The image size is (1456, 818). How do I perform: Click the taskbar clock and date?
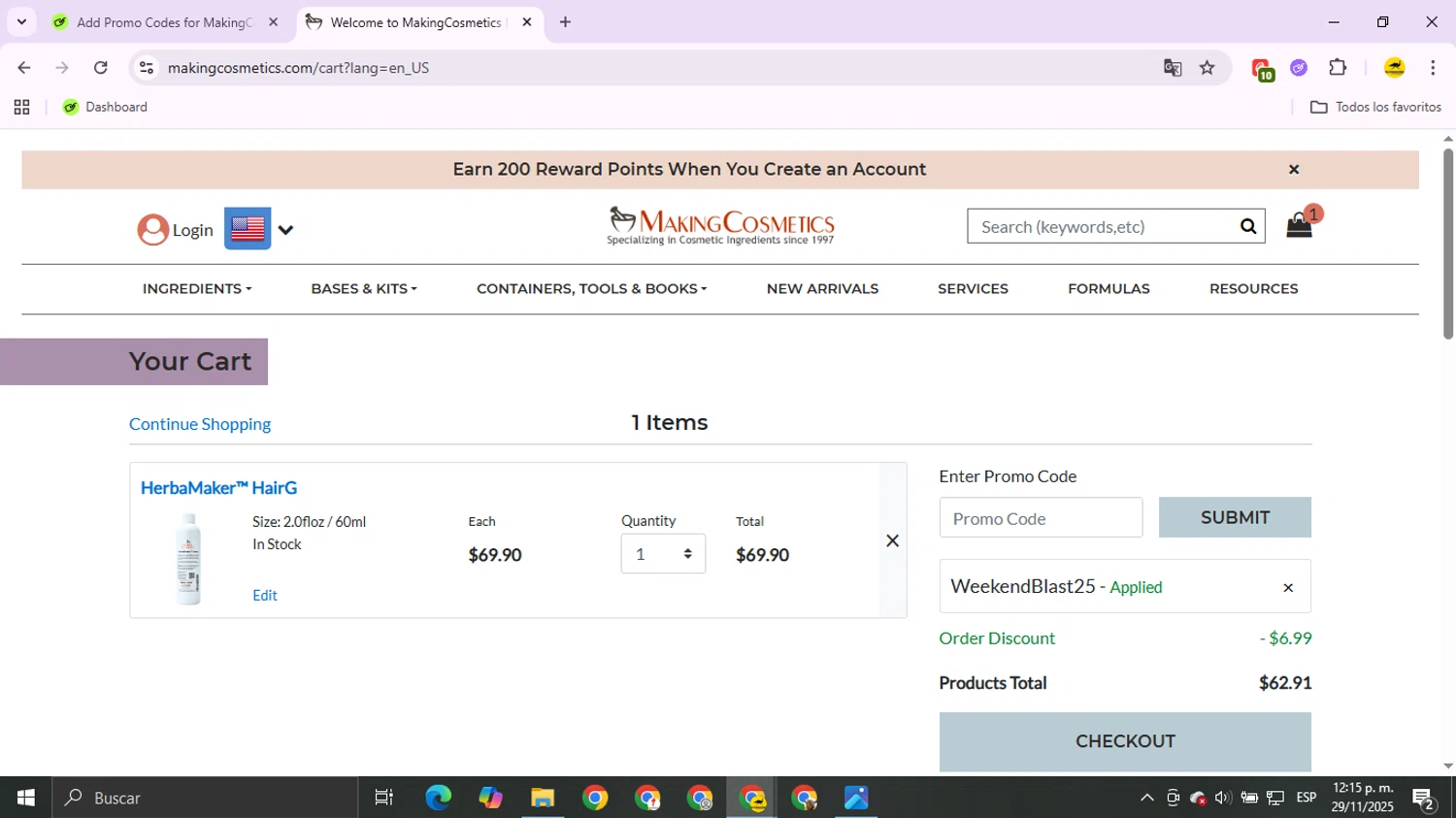[x=1363, y=798]
